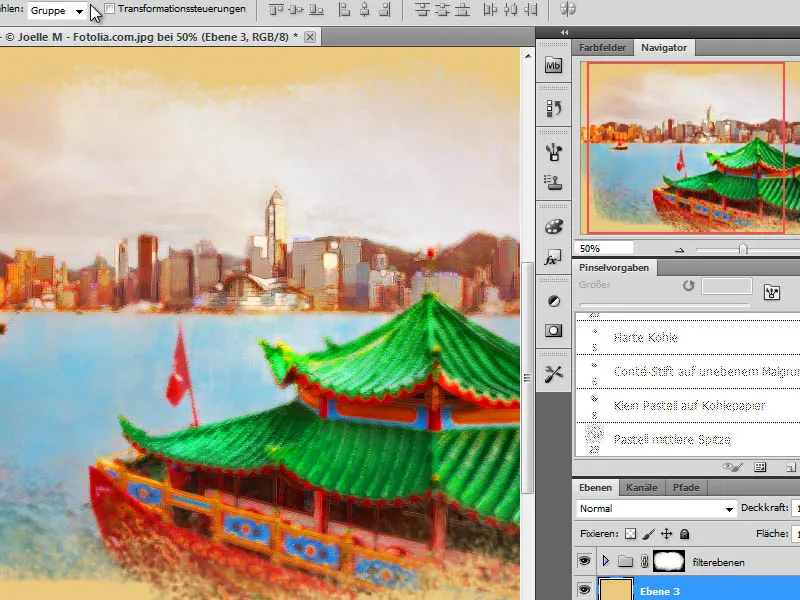Toggle the Brush panel from Pinselvorgaben
Screen dimensions: 800x600
[x=771, y=292]
